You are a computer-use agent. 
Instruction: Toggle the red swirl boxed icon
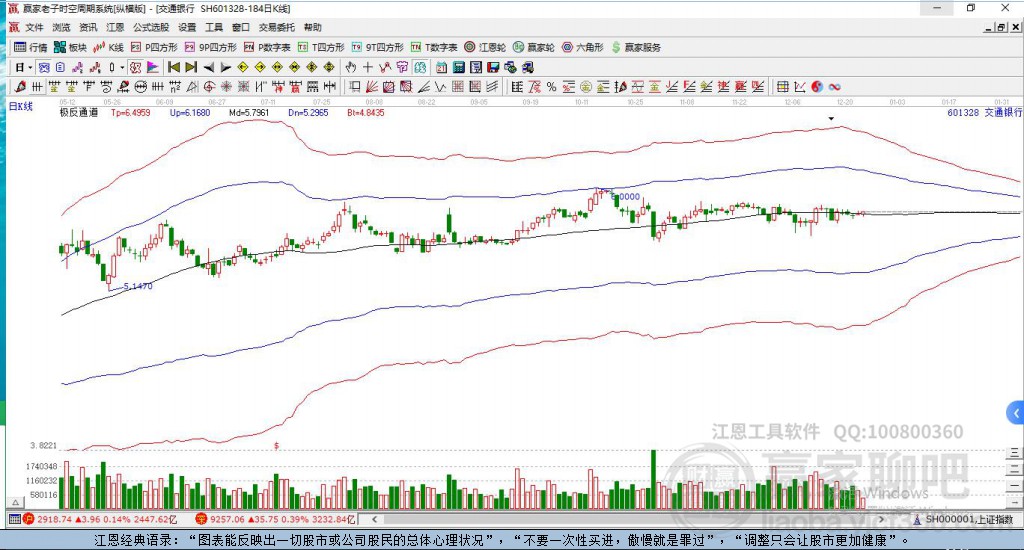(135, 67)
